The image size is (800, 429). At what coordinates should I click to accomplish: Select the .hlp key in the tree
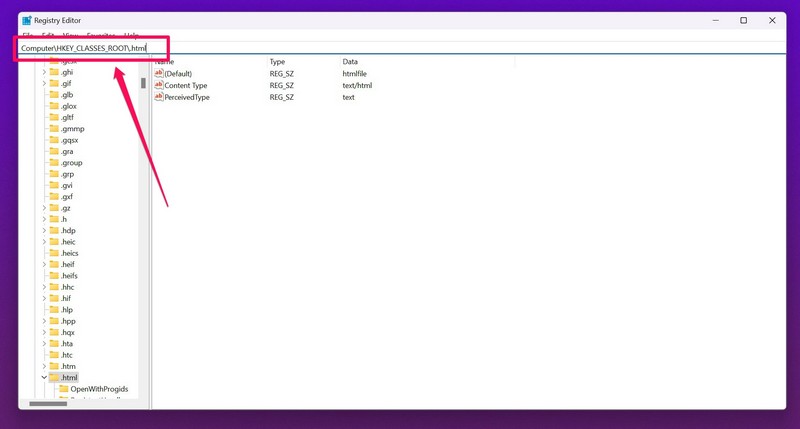[67, 310]
